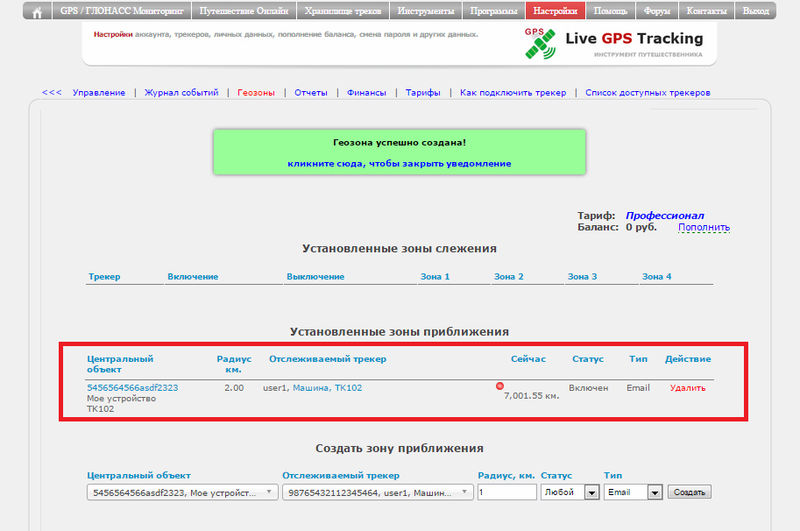Open the Финансы submenu item
800x531 pixels.
[x=366, y=92]
